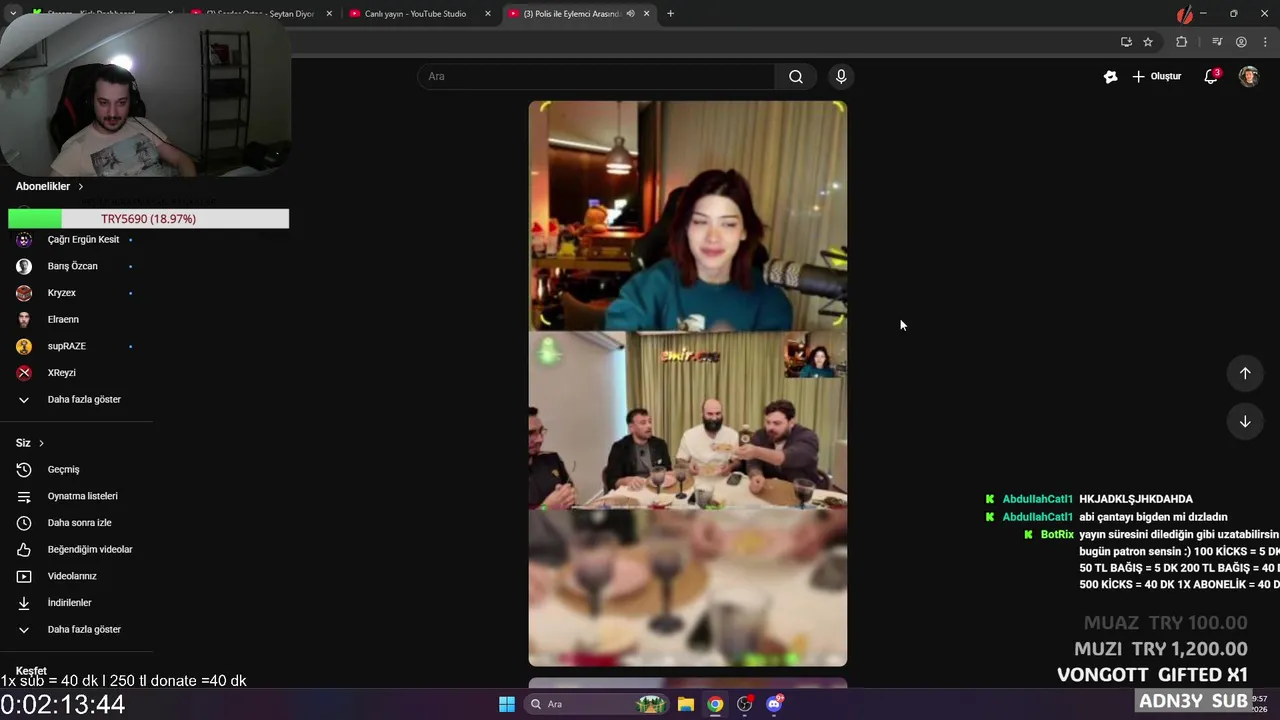Open the Chrome profile icon
Image resolution: width=1280 pixels, height=720 pixels.
coord(1241,42)
